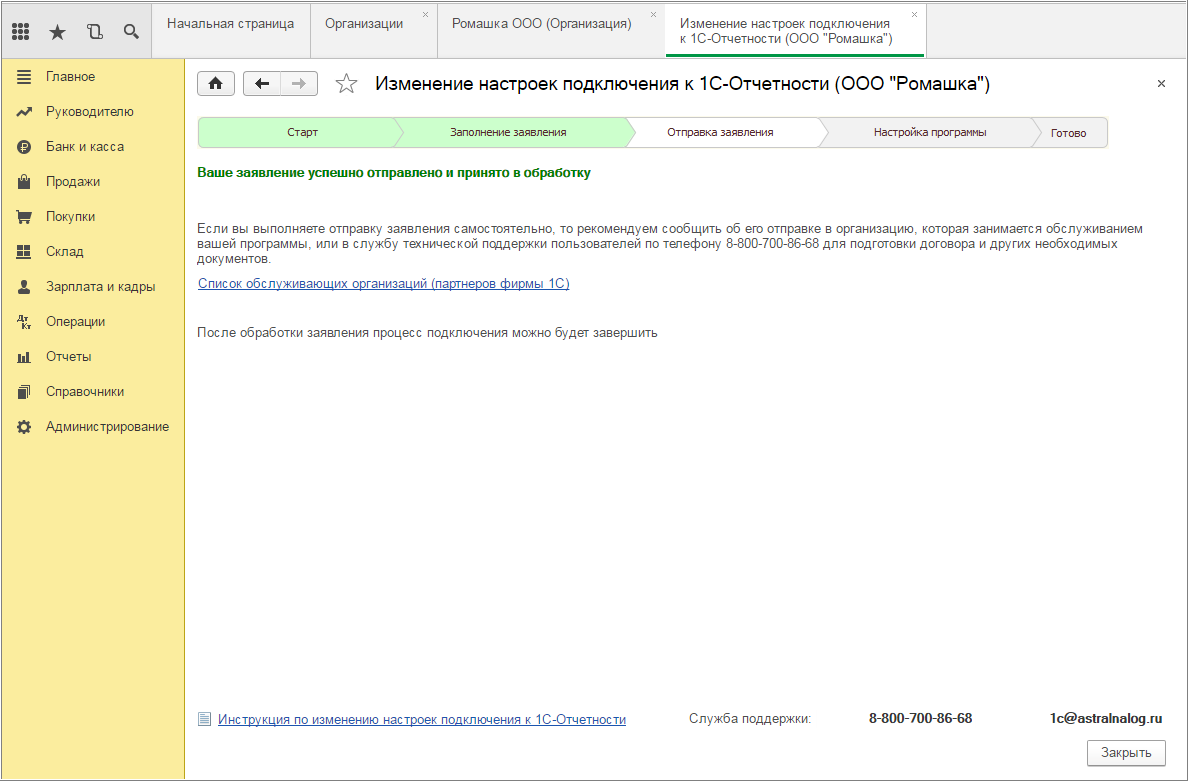
Task: Open instruction link for 1С-Отчетность settings
Action: coord(422,720)
